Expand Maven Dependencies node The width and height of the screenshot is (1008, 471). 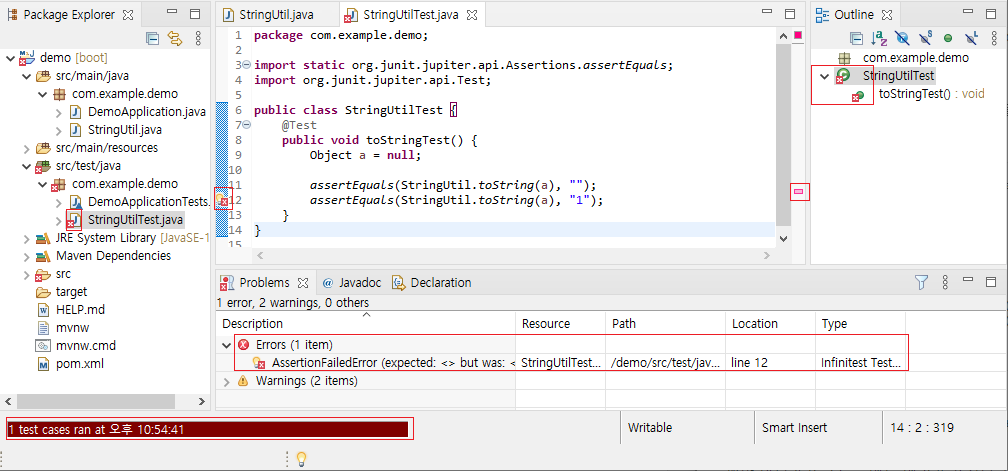[x=26, y=256]
